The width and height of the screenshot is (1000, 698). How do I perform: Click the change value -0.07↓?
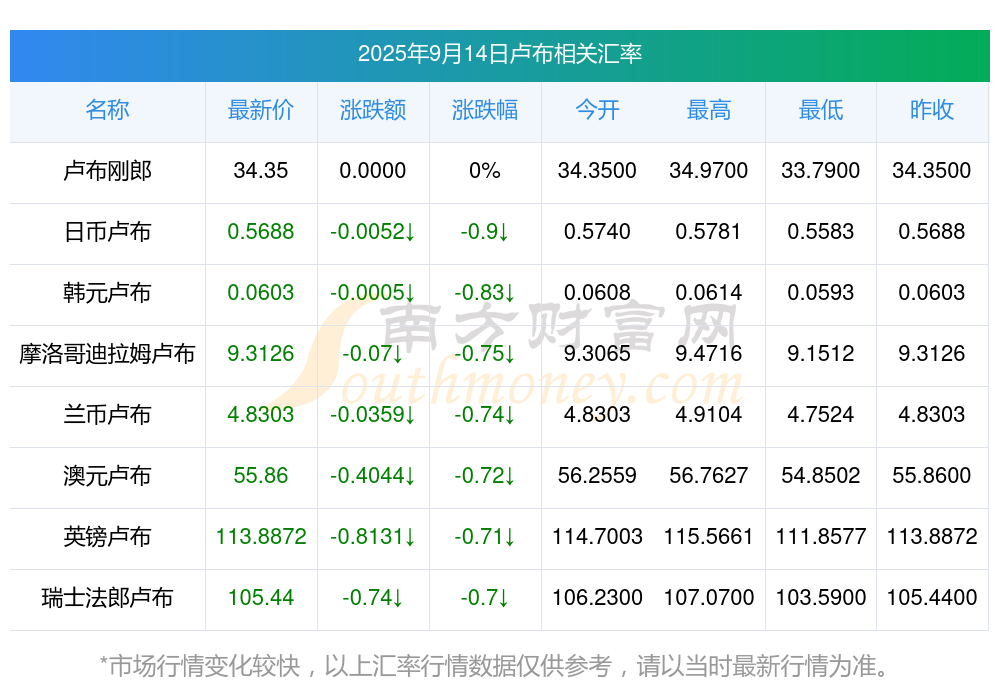[x=372, y=353]
